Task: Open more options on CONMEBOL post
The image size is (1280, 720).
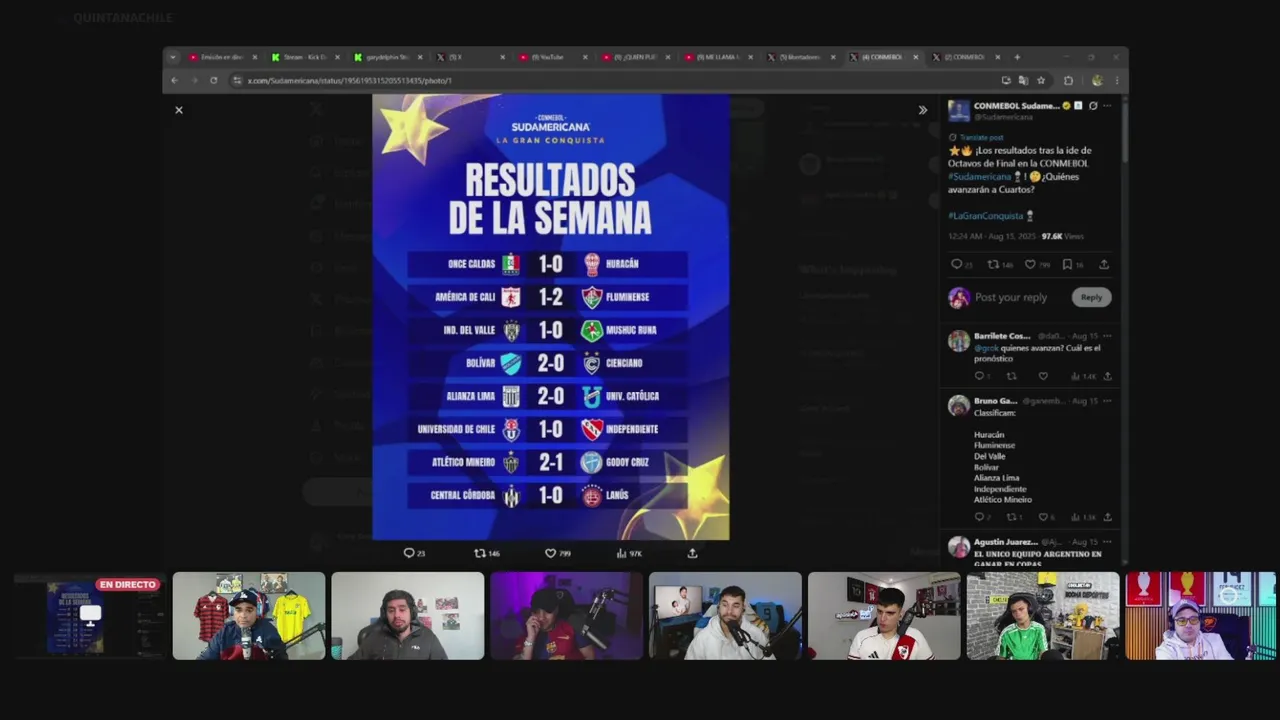Action: click(1108, 105)
